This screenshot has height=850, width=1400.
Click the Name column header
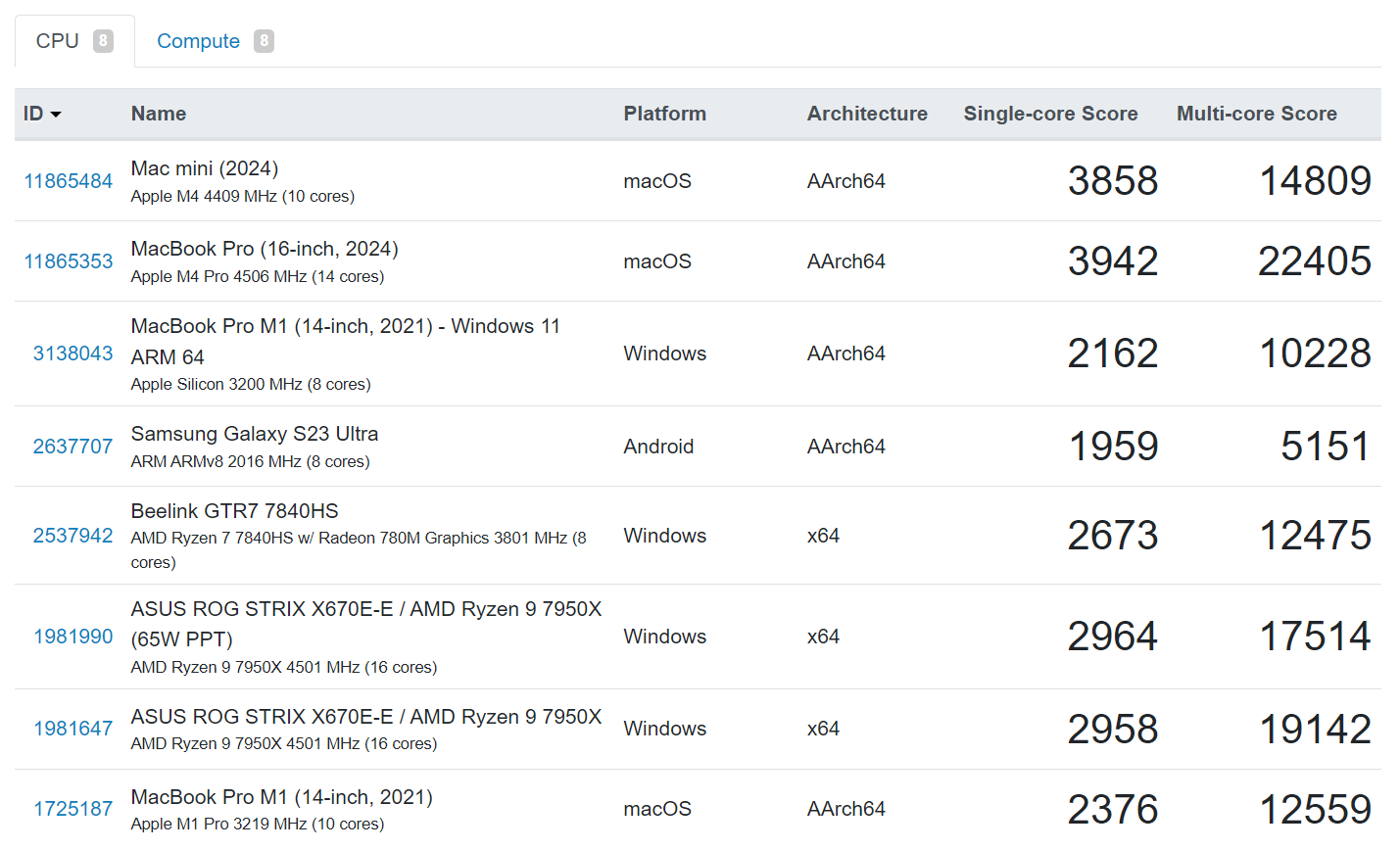point(159,114)
